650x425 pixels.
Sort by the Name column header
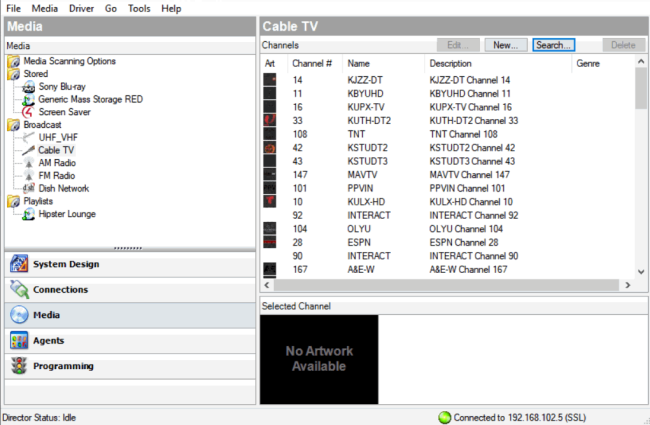click(383, 63)
